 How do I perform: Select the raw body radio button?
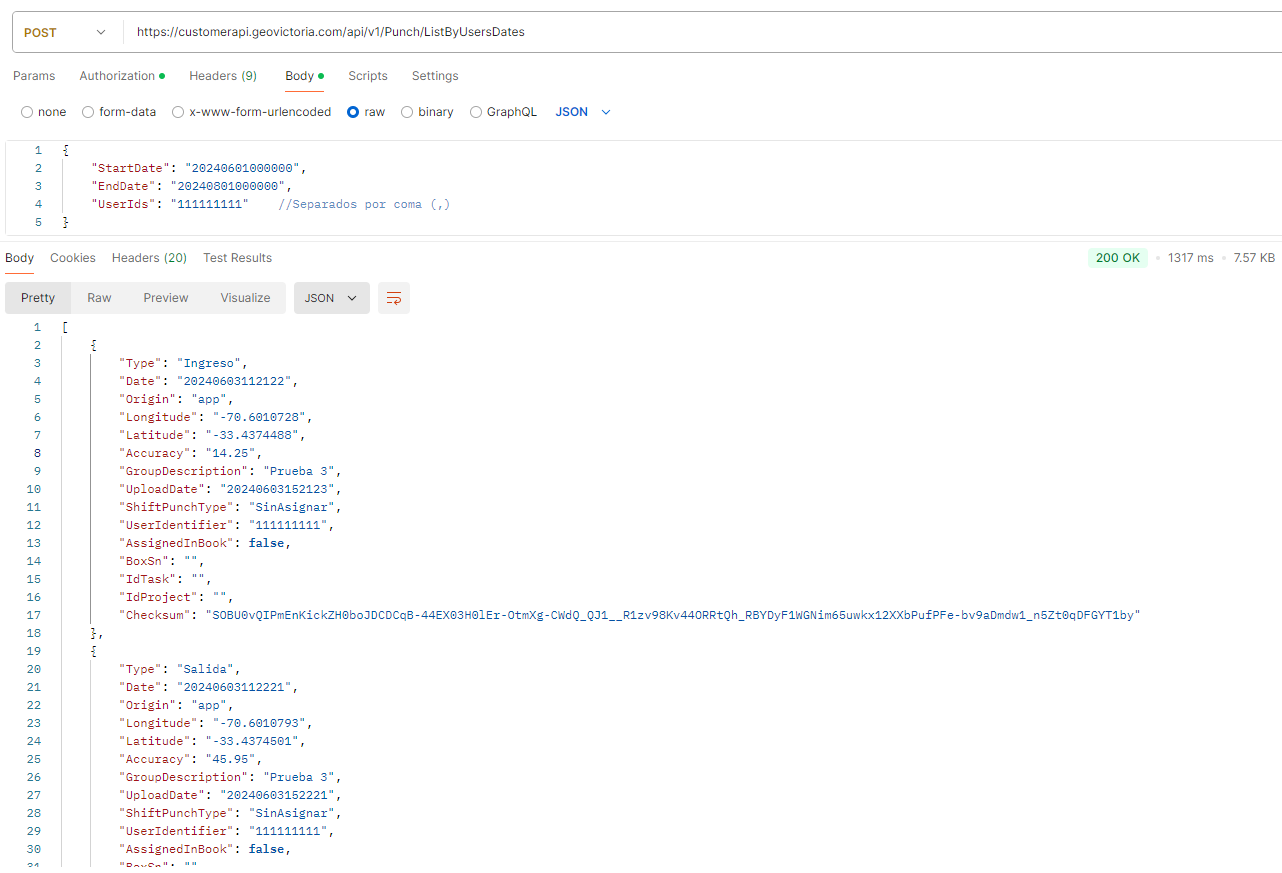tap(353, 112)
